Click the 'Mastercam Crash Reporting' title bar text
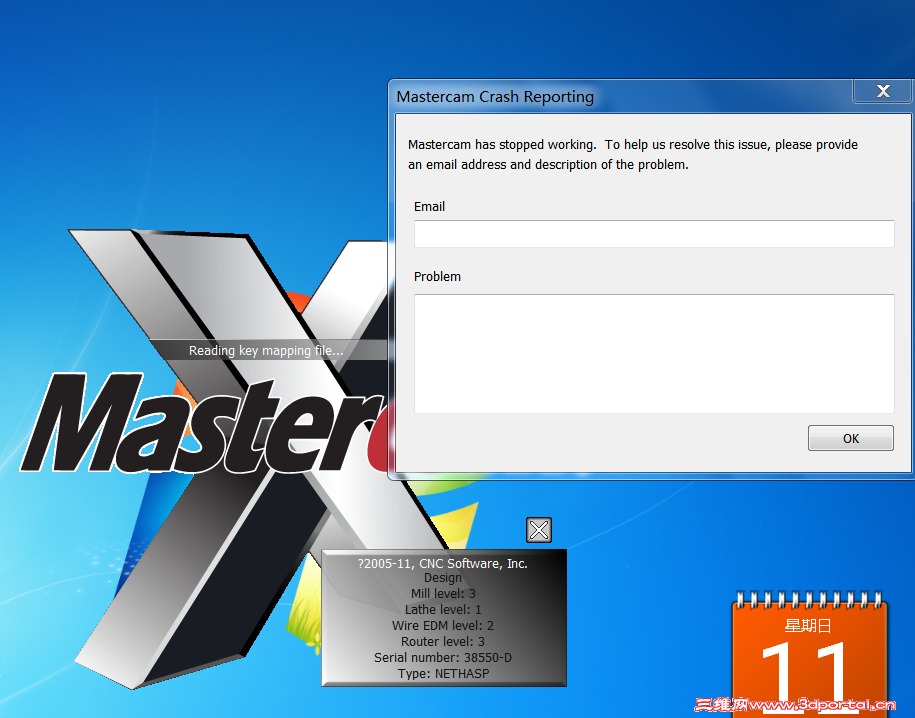Image resolution: width=915 pixels, height=718 pixels. click(495, 96)
